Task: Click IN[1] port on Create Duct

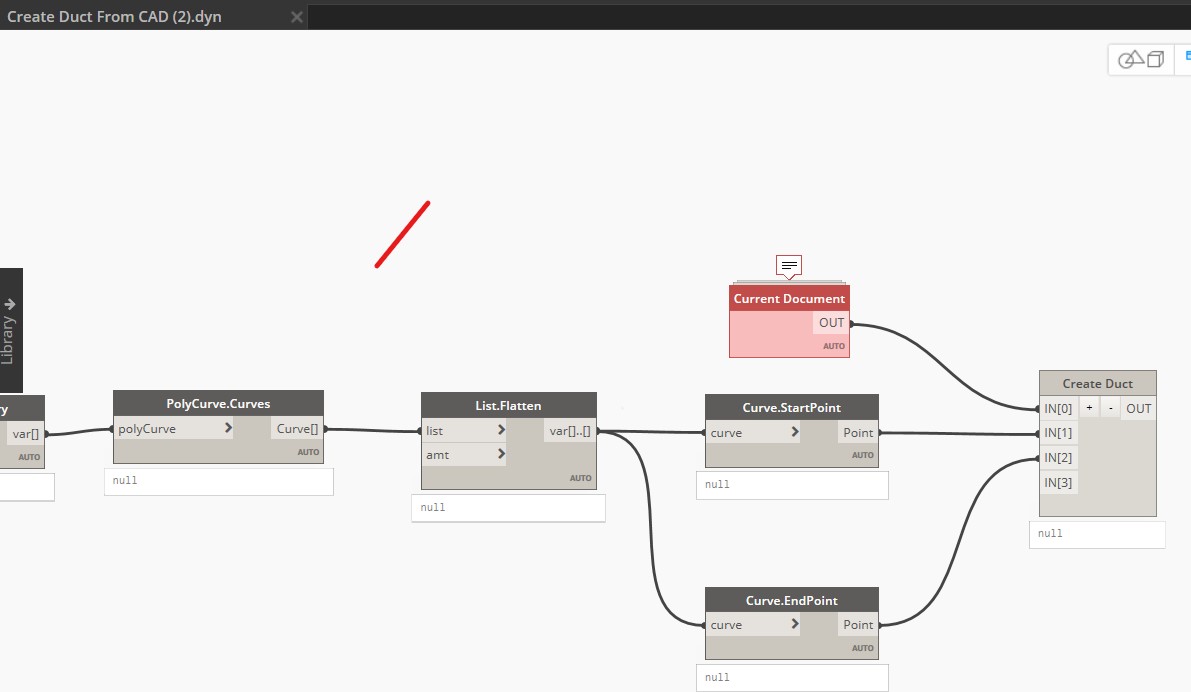Action: pos(1058,433)
